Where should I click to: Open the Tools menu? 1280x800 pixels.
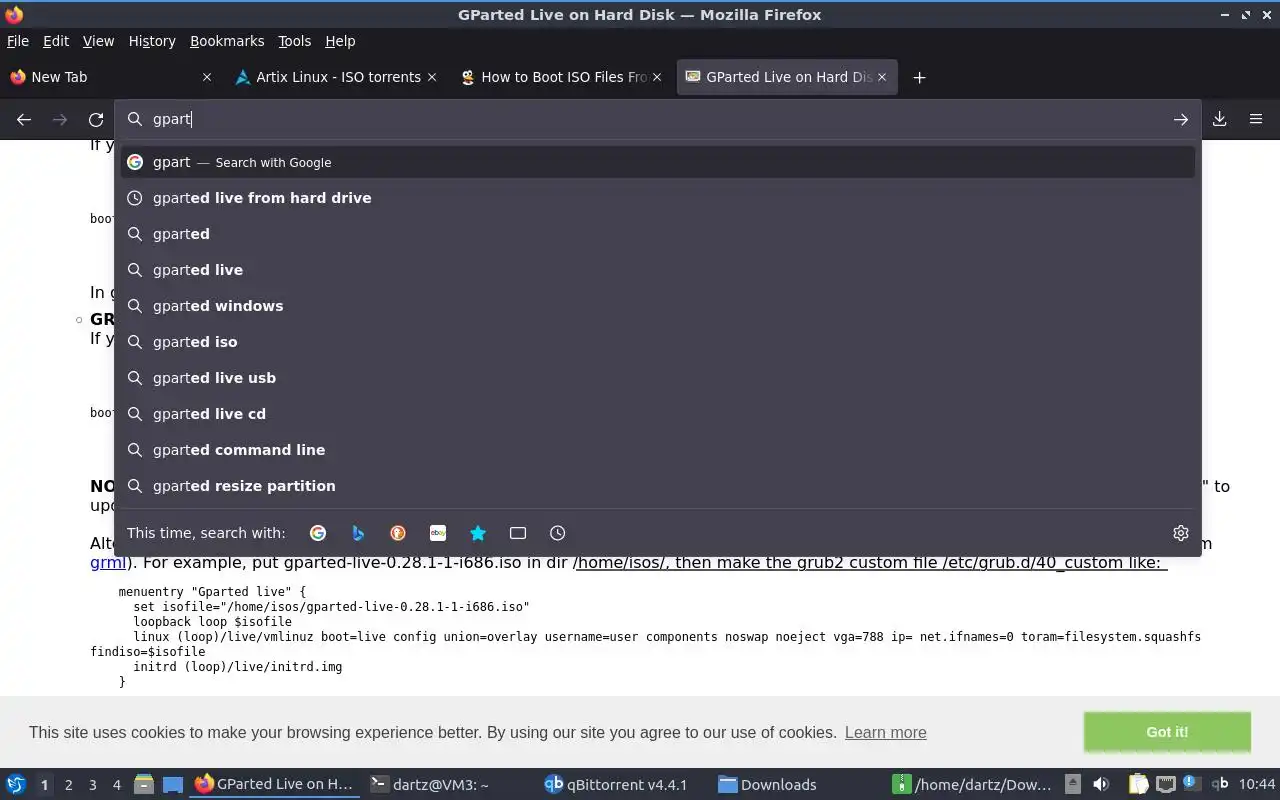(294, 41)
